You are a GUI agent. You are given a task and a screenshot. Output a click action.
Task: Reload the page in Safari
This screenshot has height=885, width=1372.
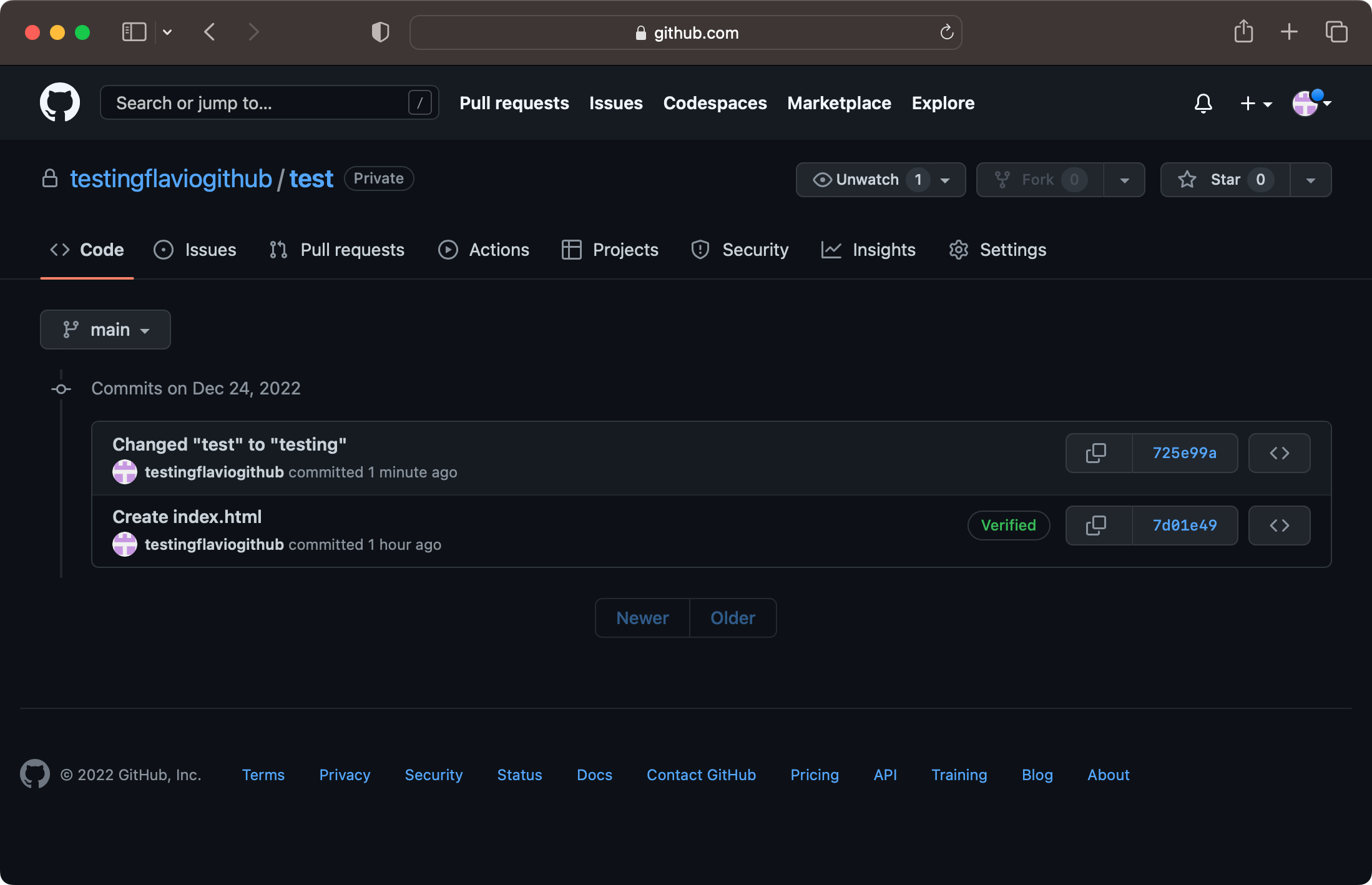[946, 32]
